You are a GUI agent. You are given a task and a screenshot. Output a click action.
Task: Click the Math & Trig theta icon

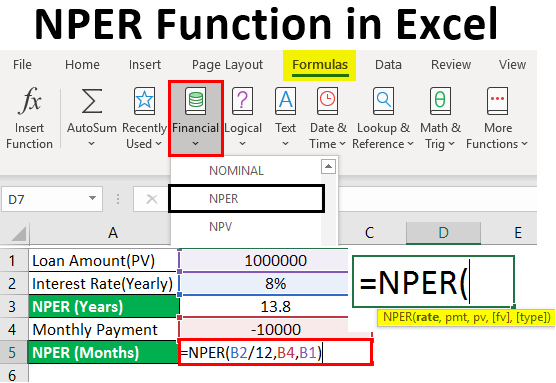coord(440,101)
